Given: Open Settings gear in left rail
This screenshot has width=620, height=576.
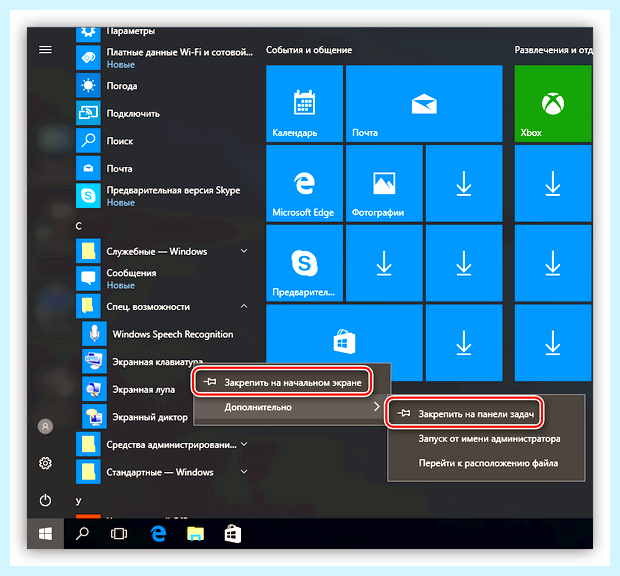Looking at the screenshot, I should point(45,463).
